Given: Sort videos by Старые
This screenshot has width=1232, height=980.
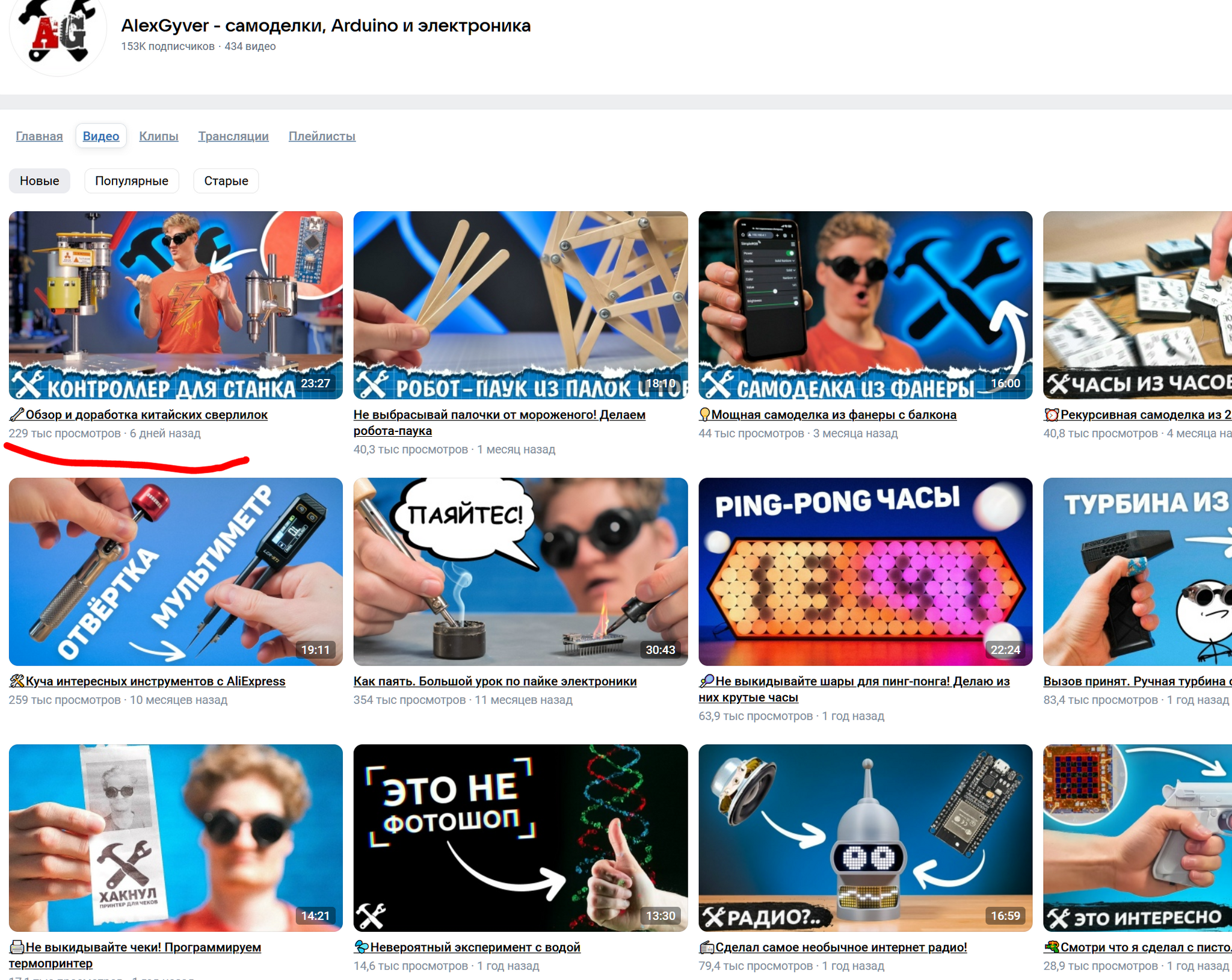Looking at the screenshot, I should tap(226, 180).
